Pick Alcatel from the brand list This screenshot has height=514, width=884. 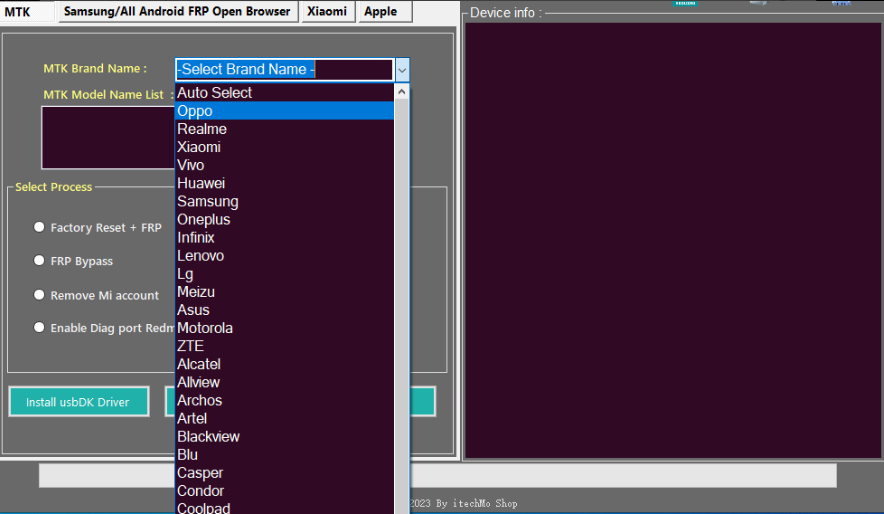point(285,364)
